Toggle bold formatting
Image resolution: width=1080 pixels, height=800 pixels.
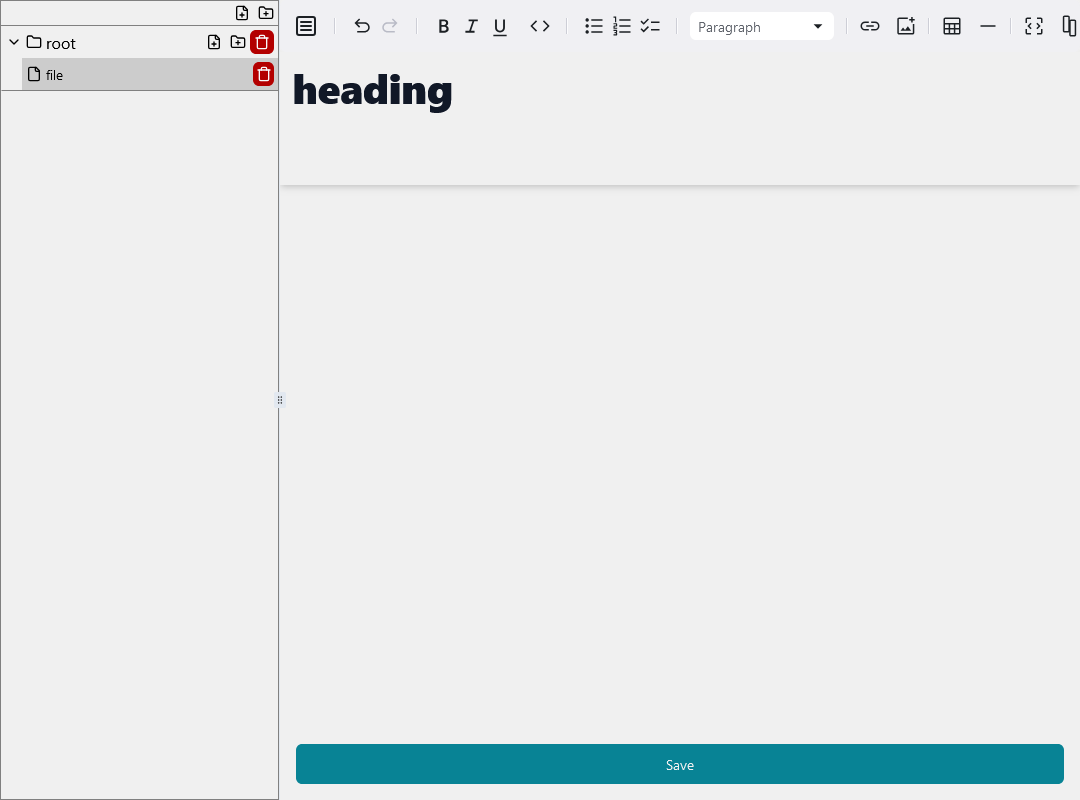click(443, 26)
